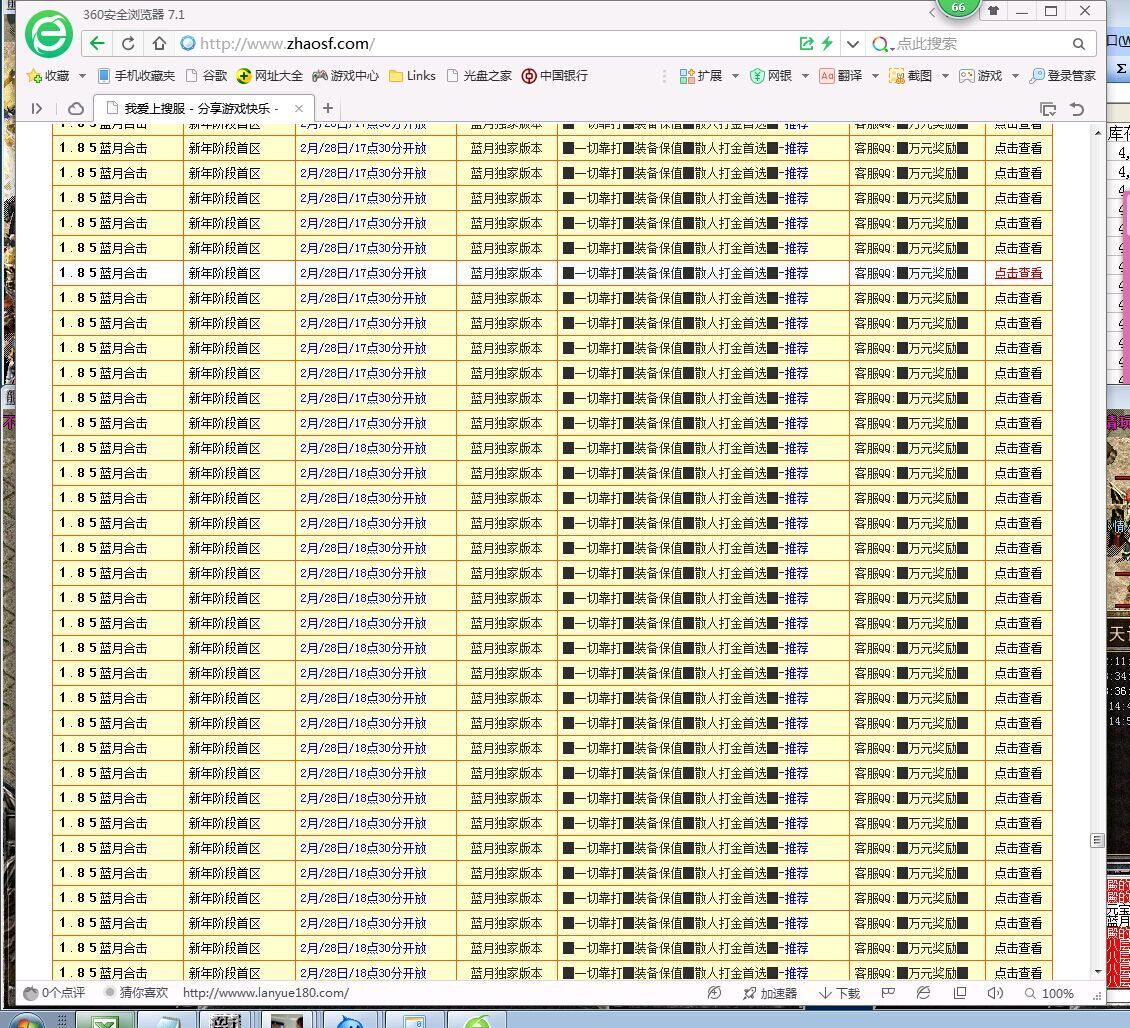Toggle the lightning speed mode in address bar
The height and width of the screenshot is (1028, 1130).
(828, 44)
